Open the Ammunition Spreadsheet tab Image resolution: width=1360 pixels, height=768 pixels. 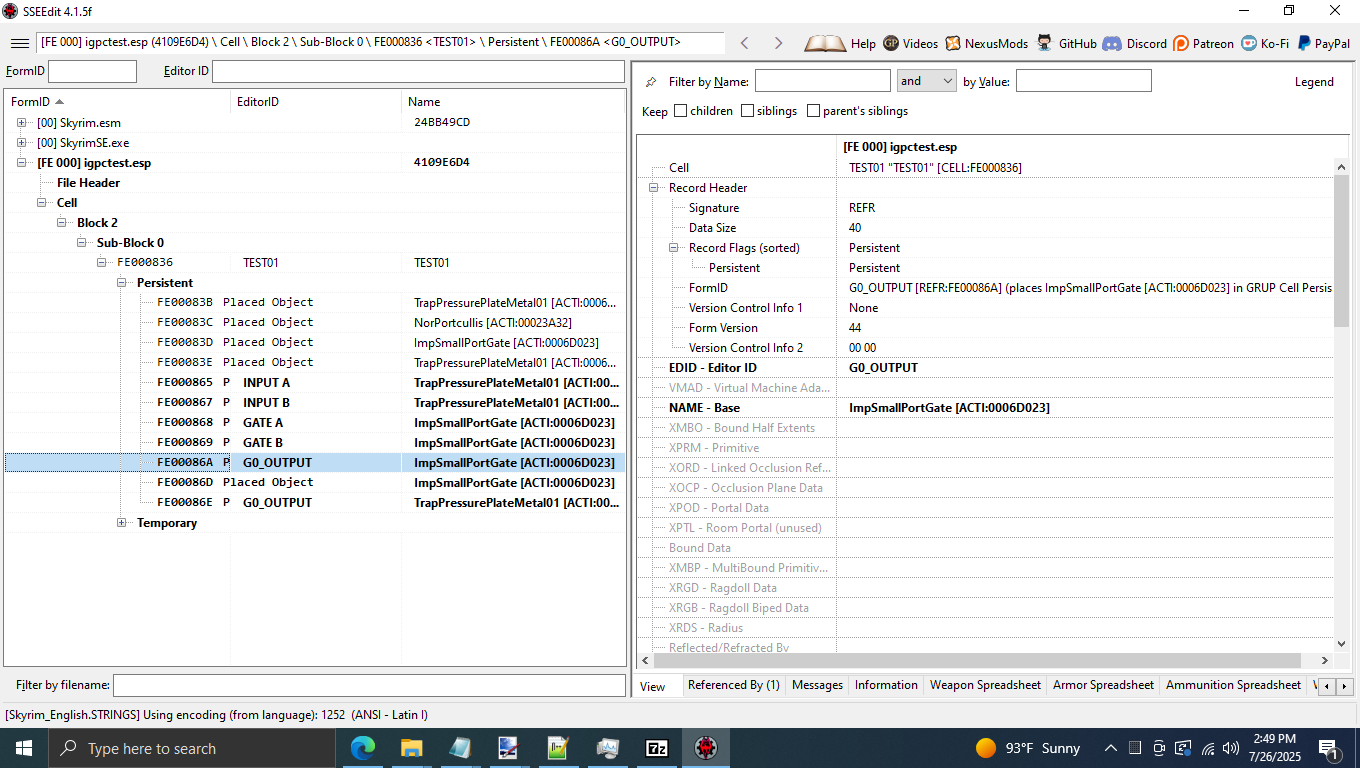tap(1233, 685)
